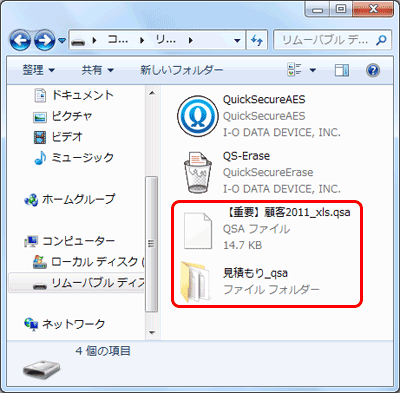400x393 pixels.
Task: Click the コンピューター monitor icon
Action: (31, 242)
